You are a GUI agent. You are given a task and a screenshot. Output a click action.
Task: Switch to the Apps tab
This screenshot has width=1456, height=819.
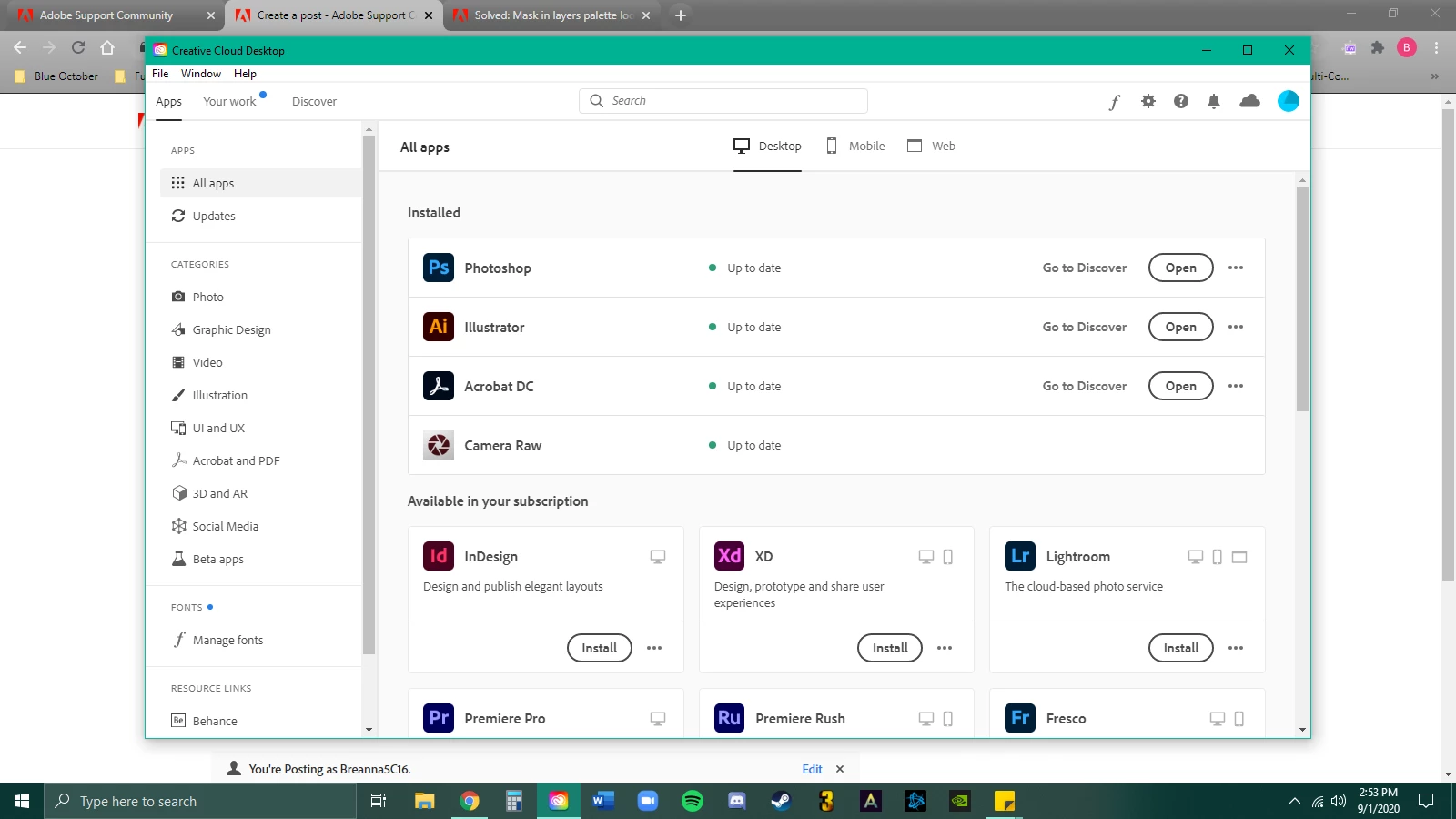(168, 102)
